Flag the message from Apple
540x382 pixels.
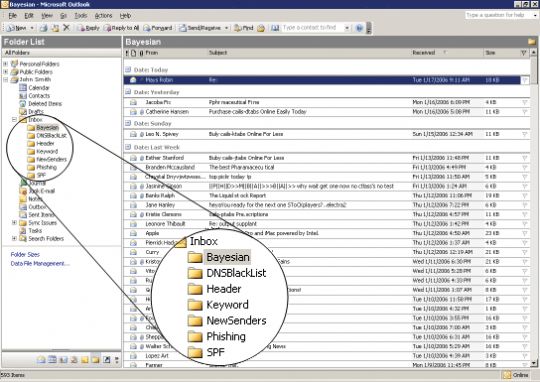[x=525, y=234]
